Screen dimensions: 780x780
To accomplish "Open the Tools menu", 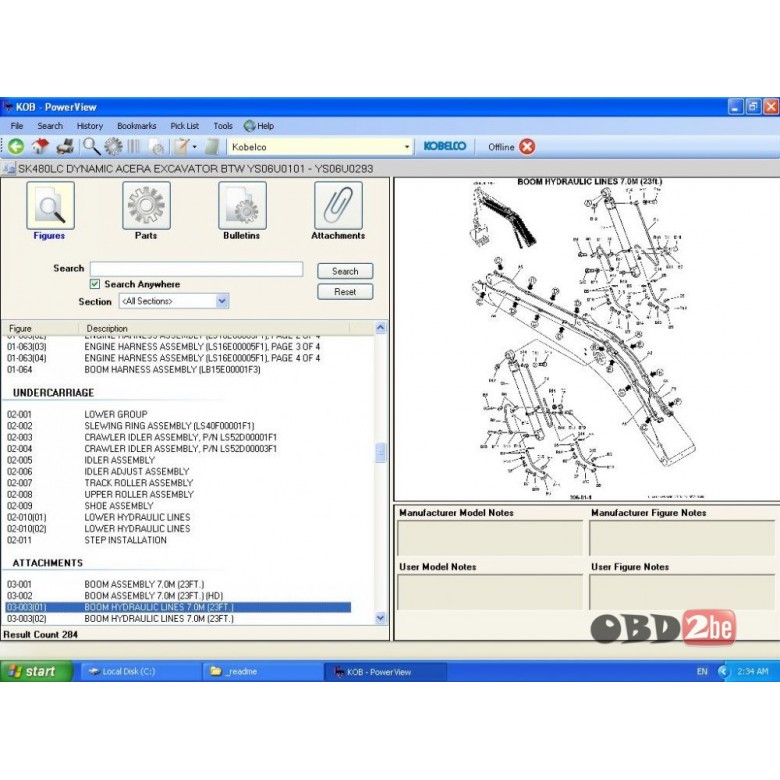I will [223, 126].
